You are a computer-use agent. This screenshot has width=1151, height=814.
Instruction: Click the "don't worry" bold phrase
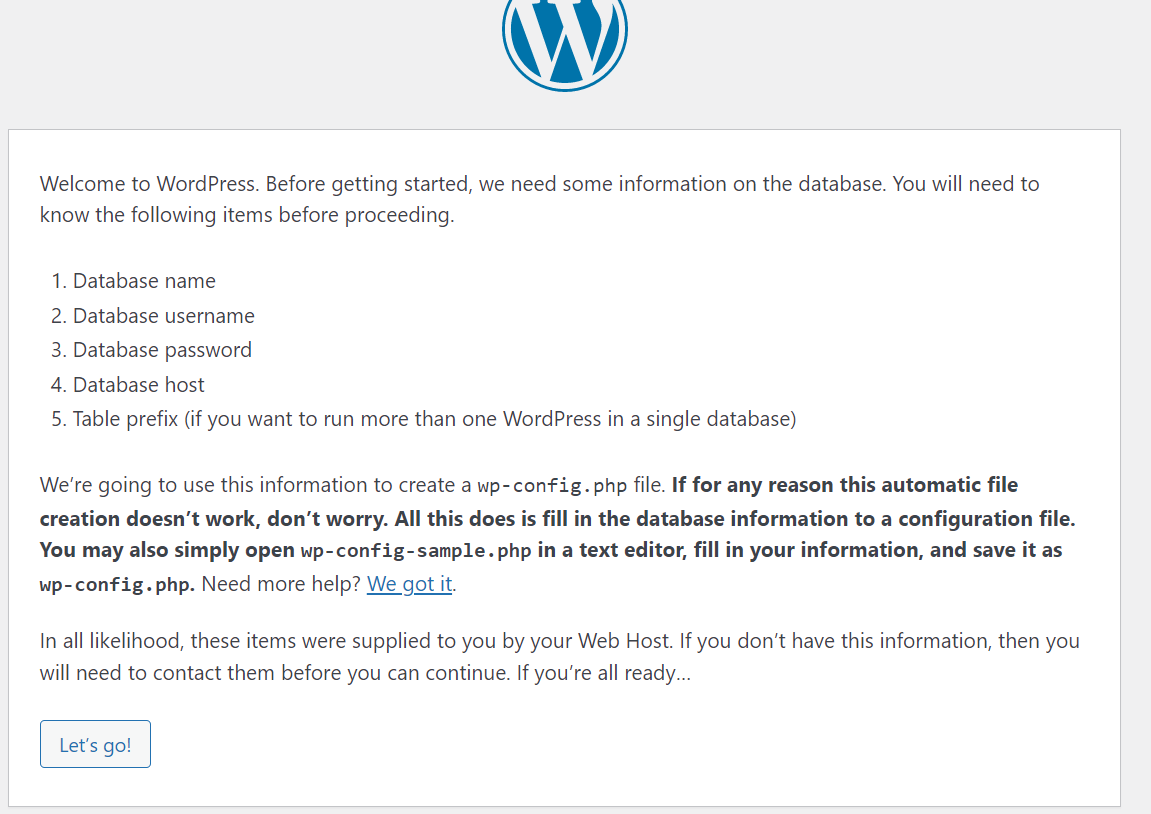click(326, 519)
